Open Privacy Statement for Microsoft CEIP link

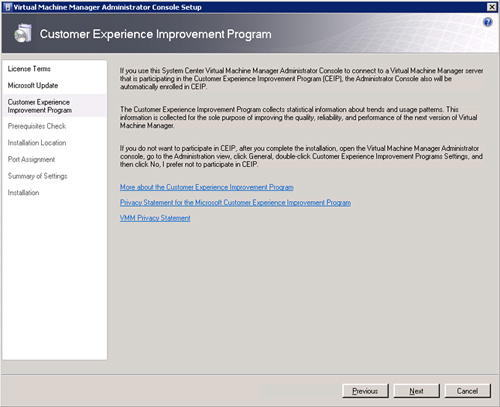coord(235,203)
